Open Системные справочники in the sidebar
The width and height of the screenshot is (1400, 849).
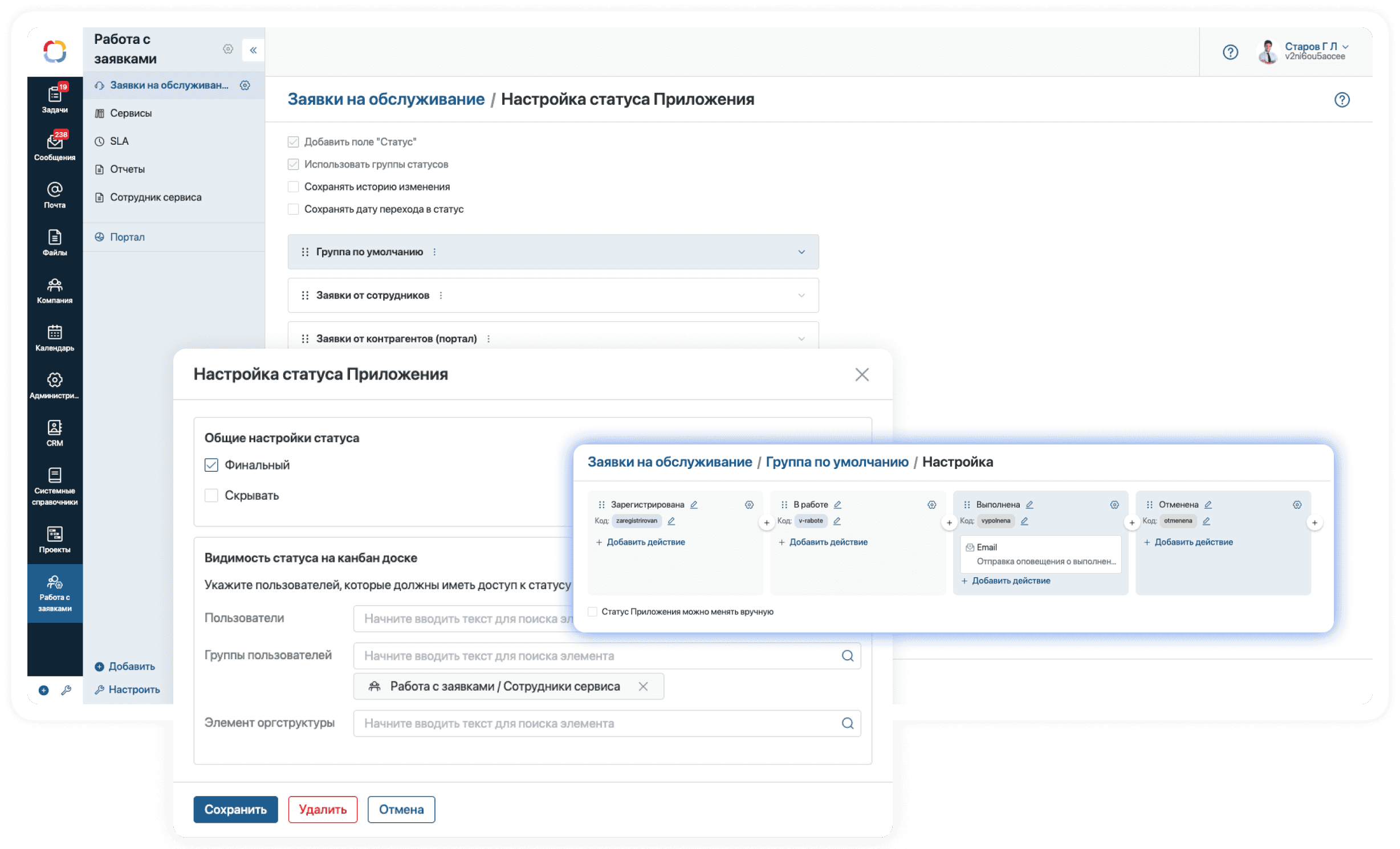55,486
